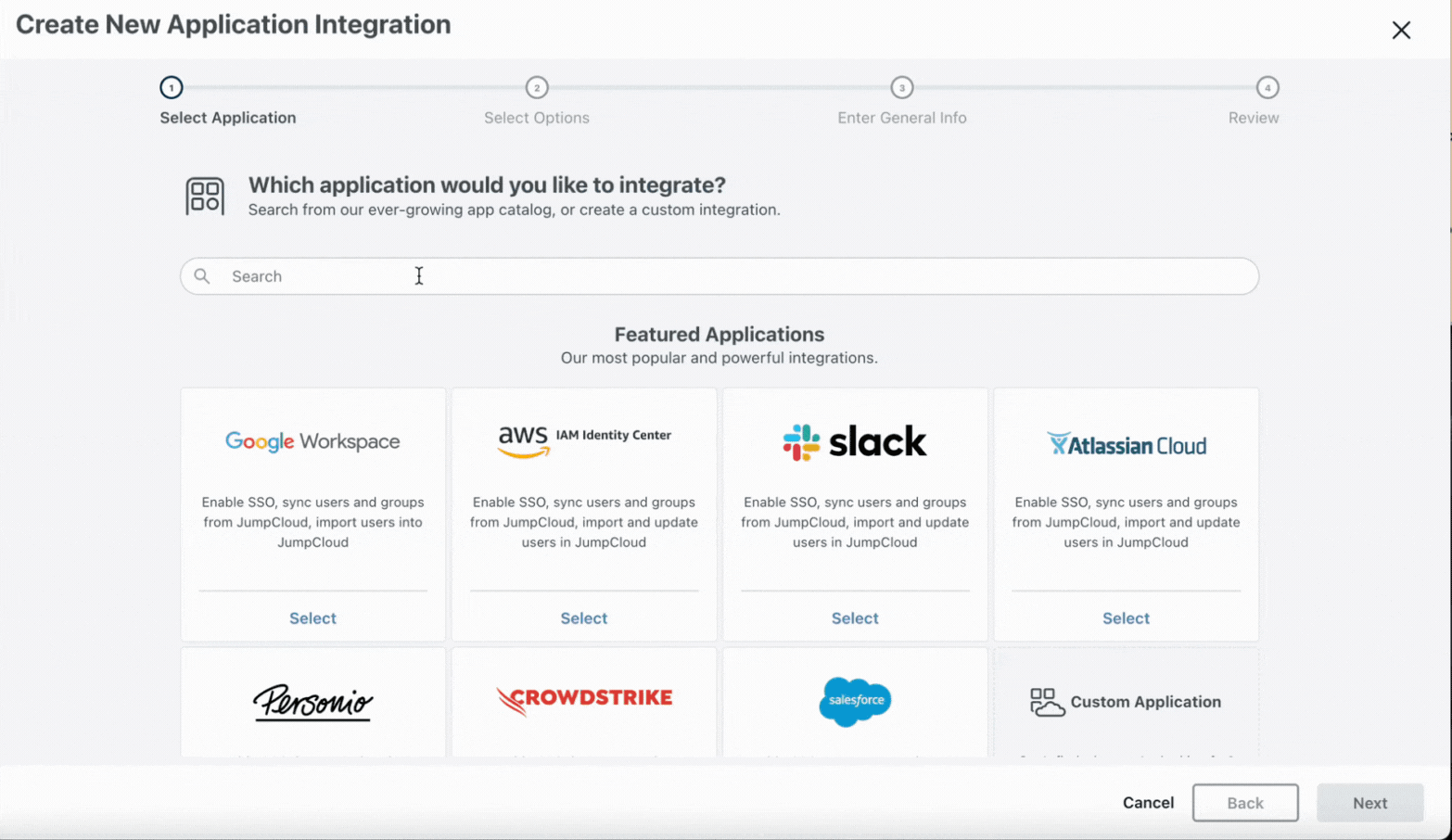The height and width of the screenshot is (840, 1452).
Task: Click the Next button
Action: (x=1369, y=803)
